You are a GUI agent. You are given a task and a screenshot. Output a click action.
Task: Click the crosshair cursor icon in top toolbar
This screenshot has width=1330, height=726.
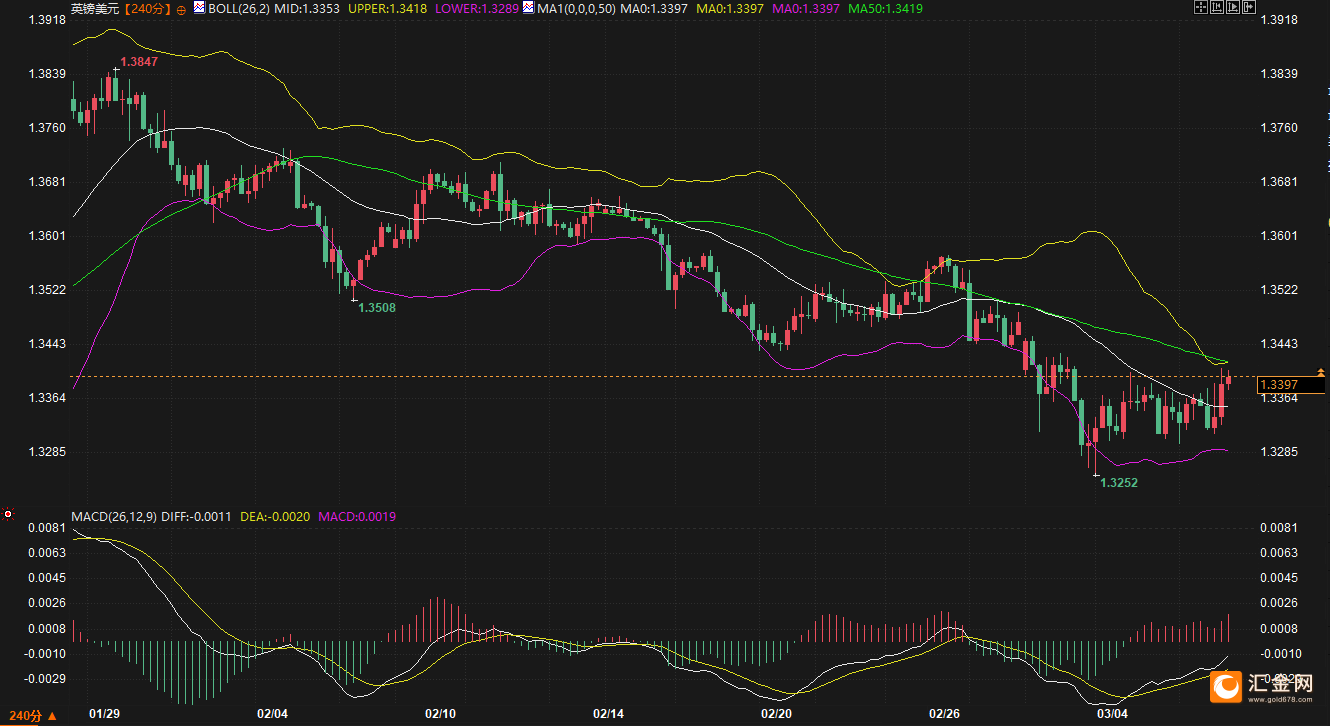coord(1201,8)
